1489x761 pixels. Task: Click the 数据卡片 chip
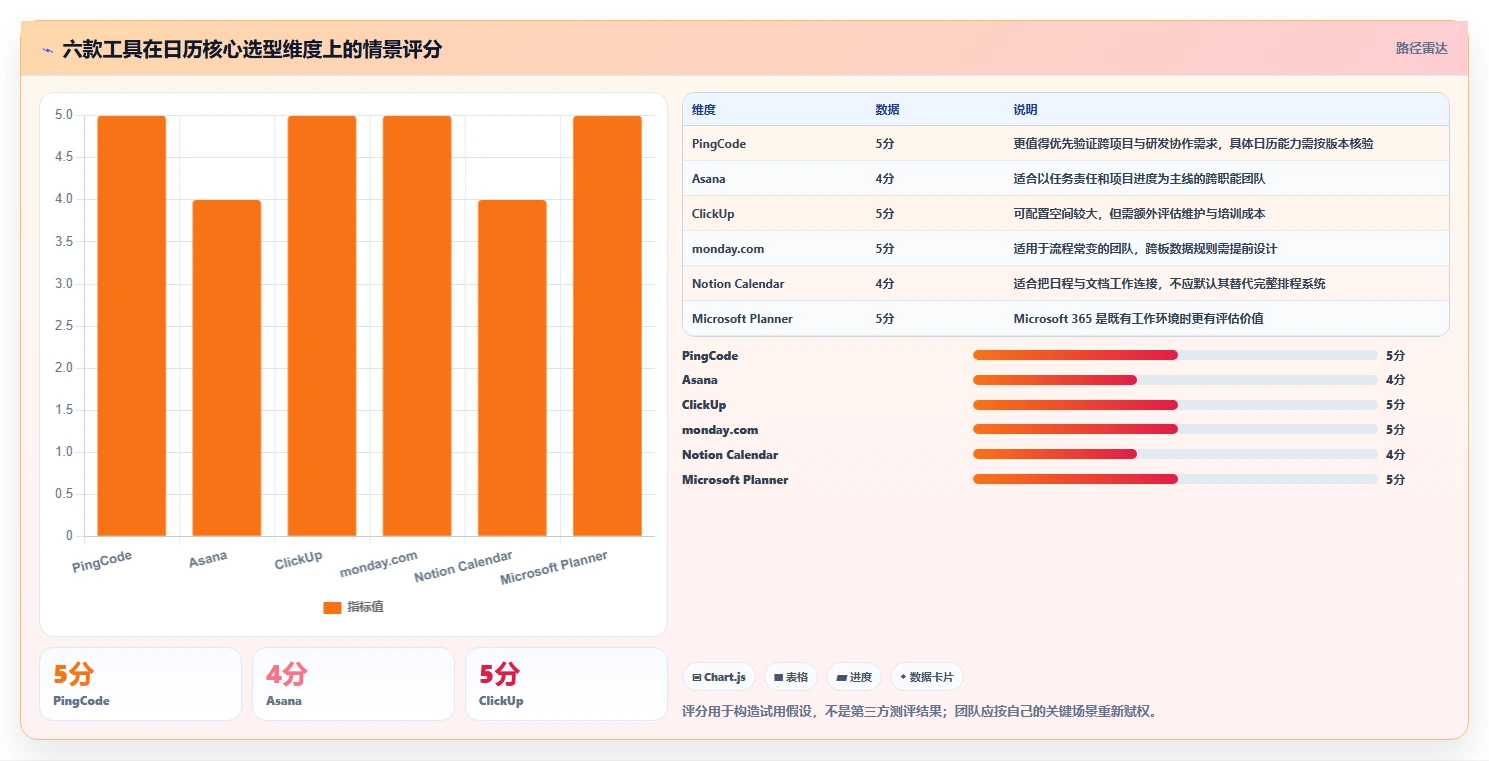(927, 677)
